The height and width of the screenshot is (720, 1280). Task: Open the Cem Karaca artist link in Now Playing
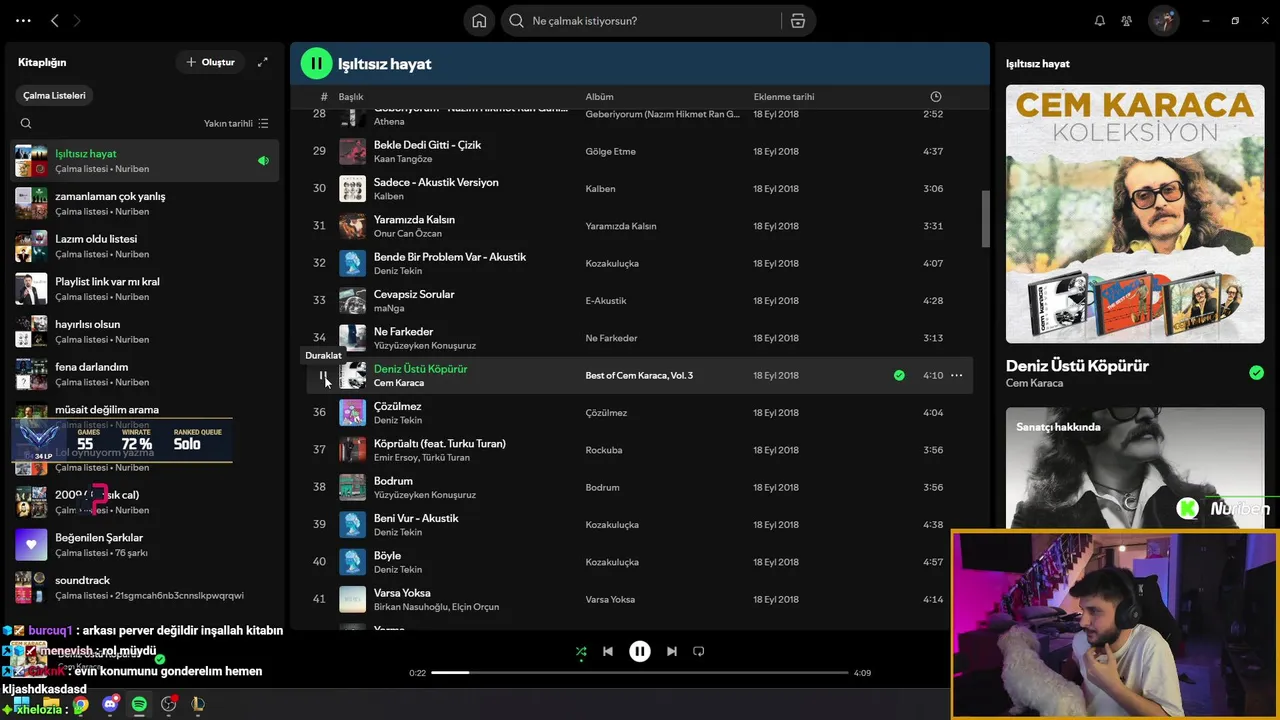(1034, 383)
